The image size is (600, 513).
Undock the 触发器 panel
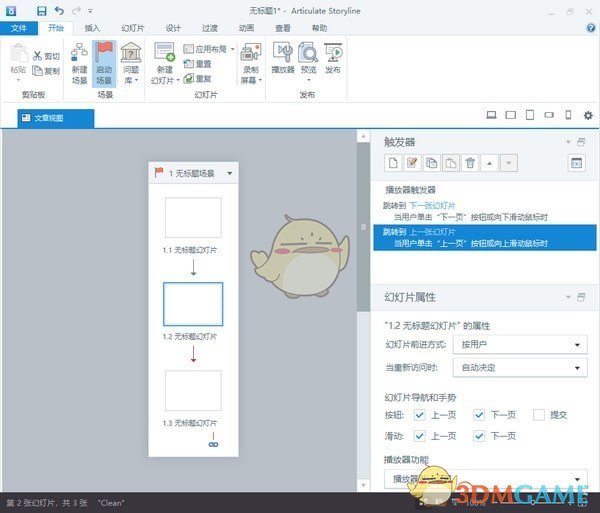pos(581,142)
